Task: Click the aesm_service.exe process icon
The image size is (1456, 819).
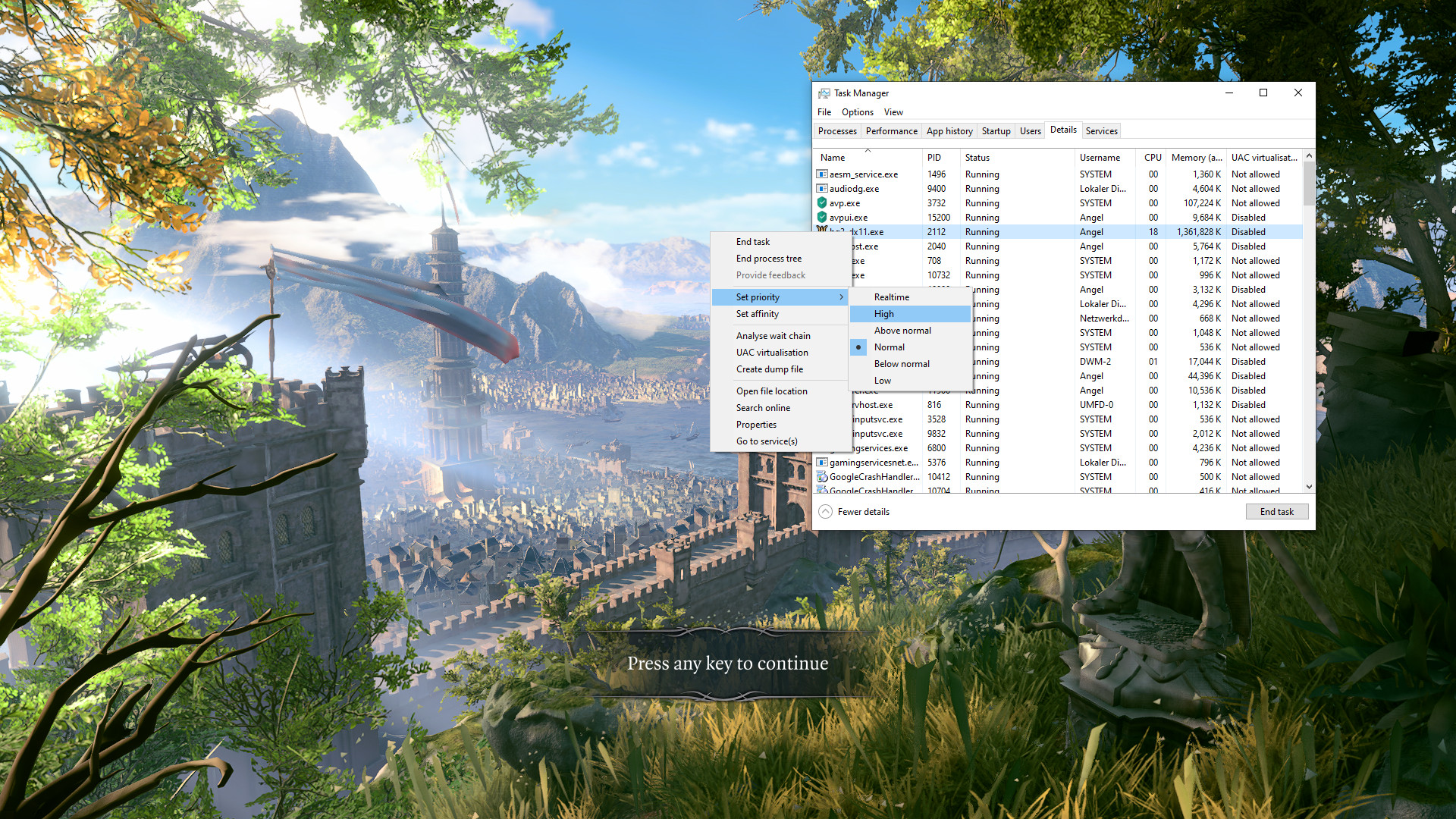Action: (821, 174)
